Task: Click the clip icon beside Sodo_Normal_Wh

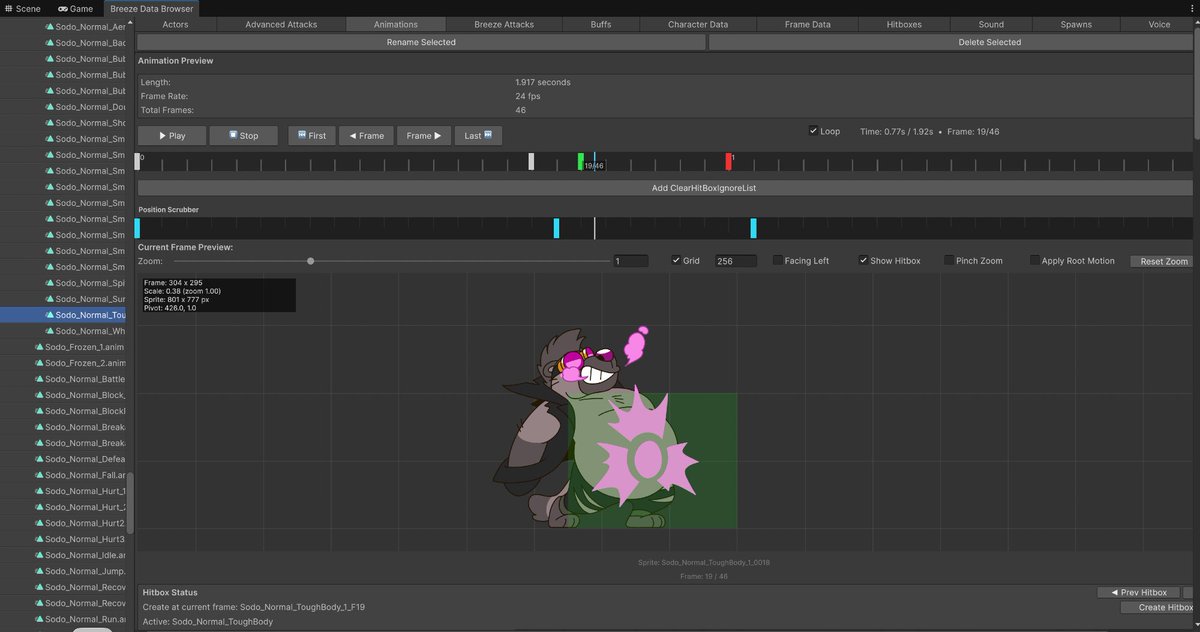Action: pos(50,330)
